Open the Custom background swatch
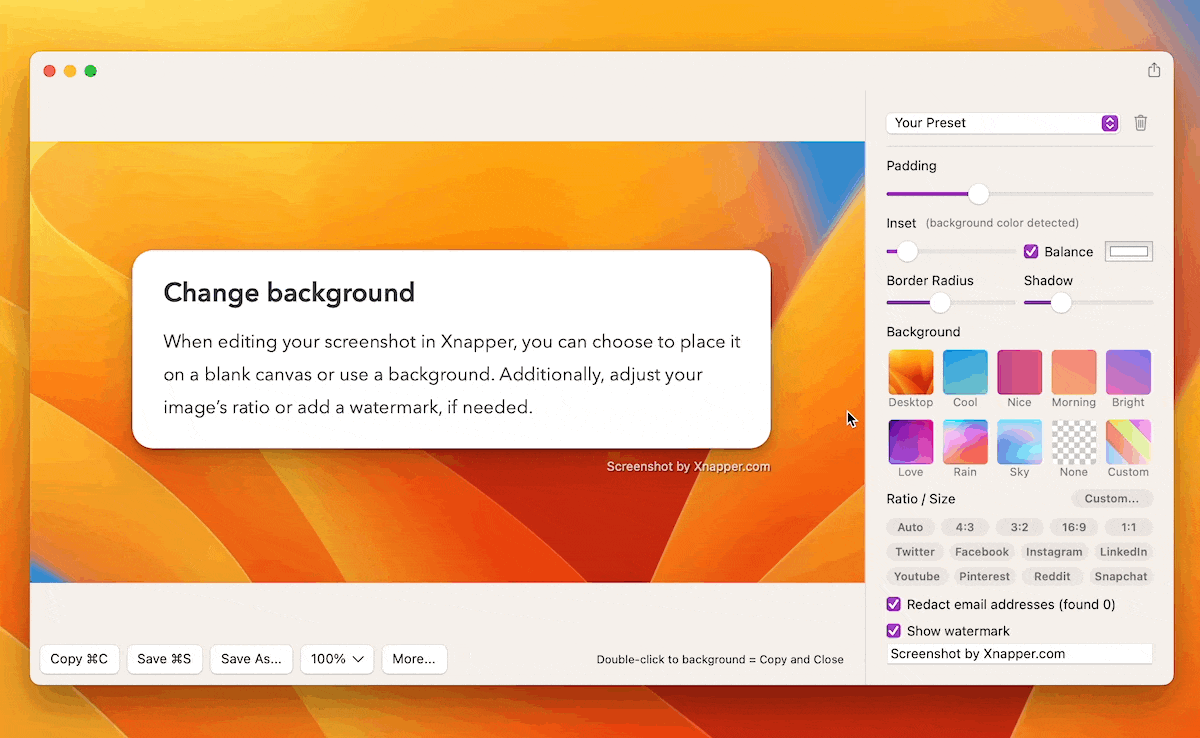The width and height of the screenshot is (1200, 738). click(x=1128, y=442)
